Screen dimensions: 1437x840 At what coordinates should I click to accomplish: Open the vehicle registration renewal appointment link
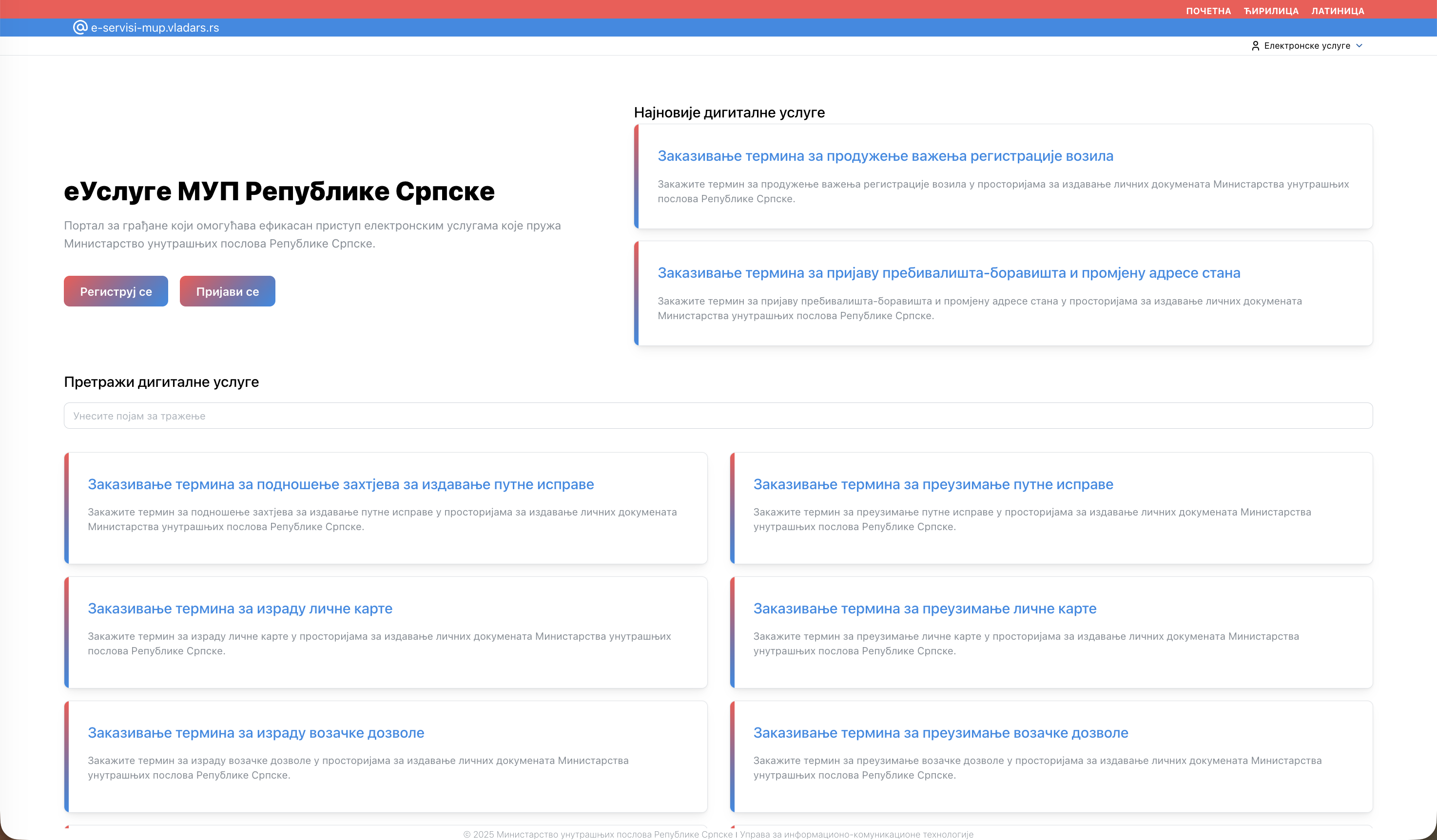[885, 155]
